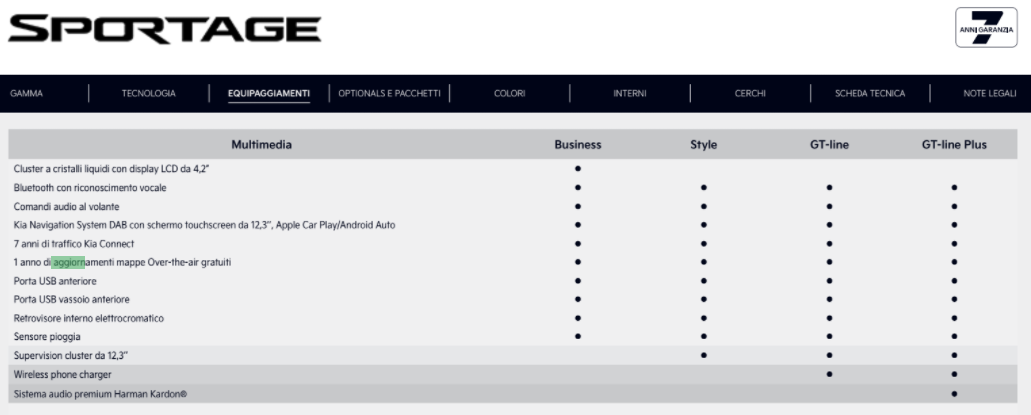1031x415 pixels.
Task: Click GT-line dot for Wireless phone charger
Action: click(x=829, y=374)
